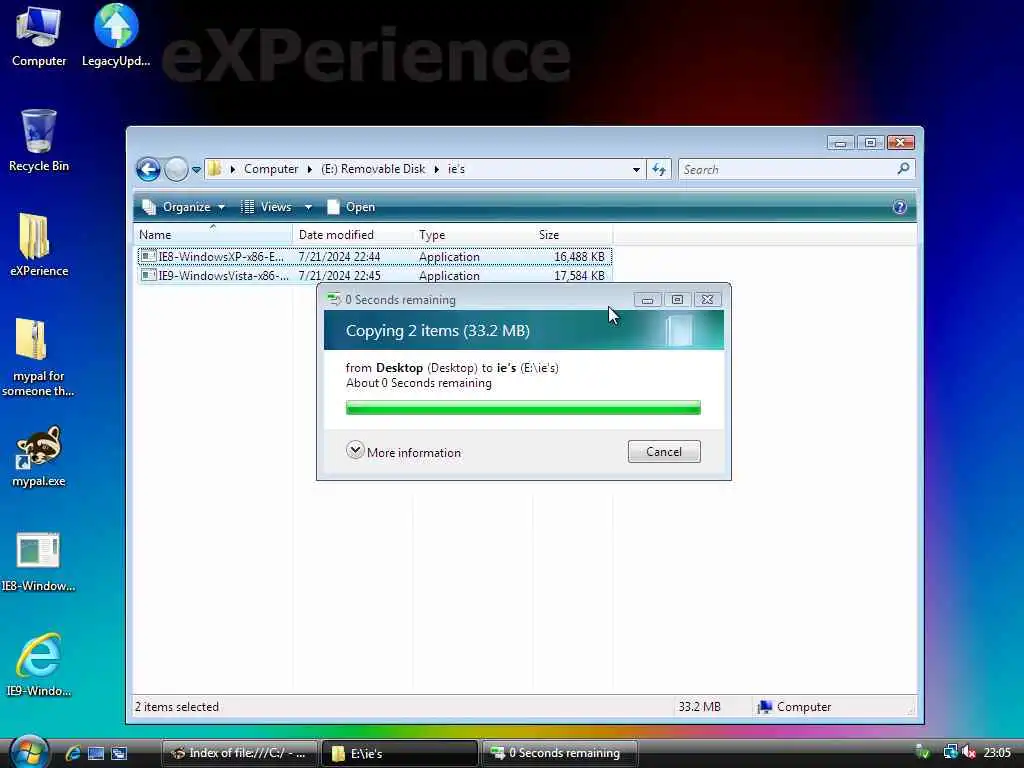Refresh the folder view
Screen dimensions: 1024x768
pos(659,170)
